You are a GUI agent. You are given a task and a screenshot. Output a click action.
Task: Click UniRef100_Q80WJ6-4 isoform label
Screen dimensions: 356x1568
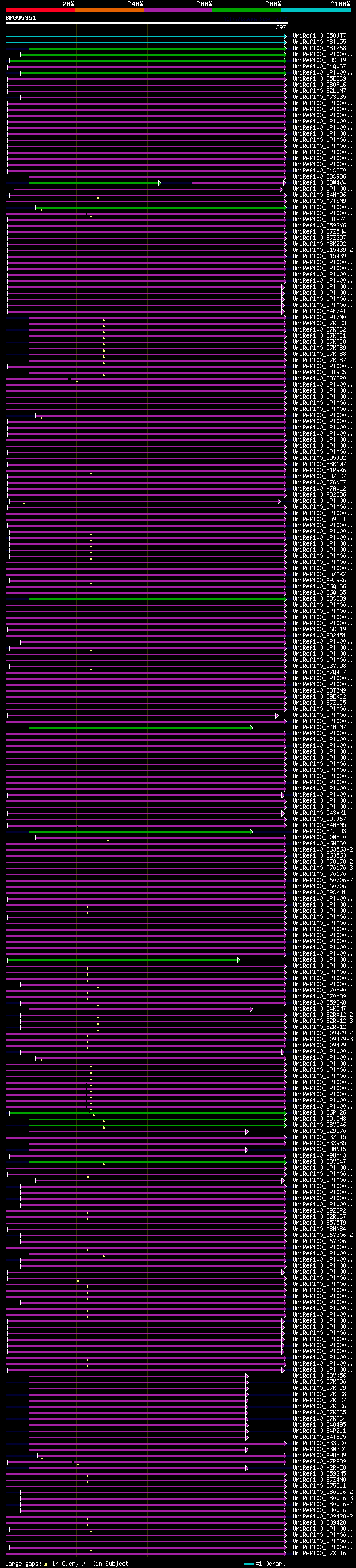pyautogui.click(x=323, y=1504)
